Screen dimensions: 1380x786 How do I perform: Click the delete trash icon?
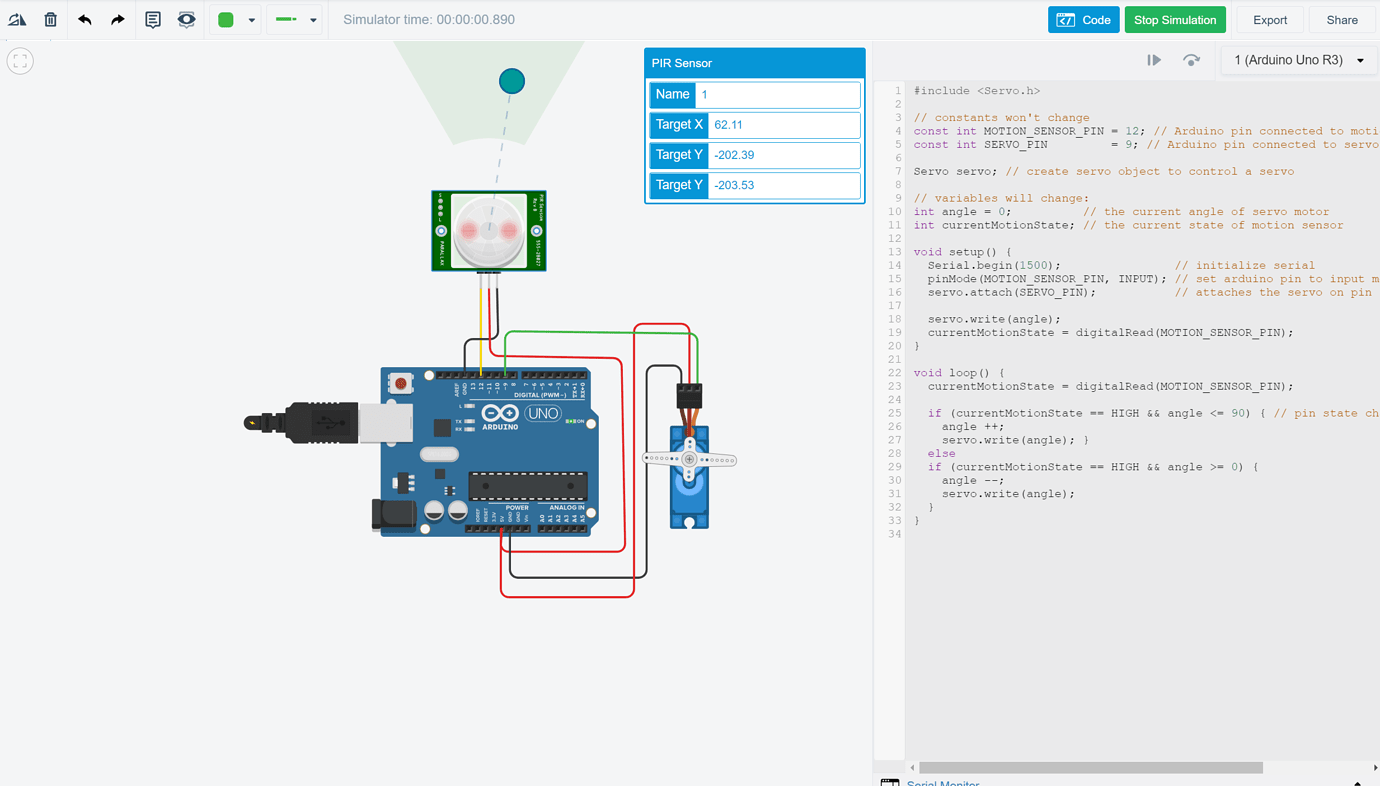tap(50, 19)
